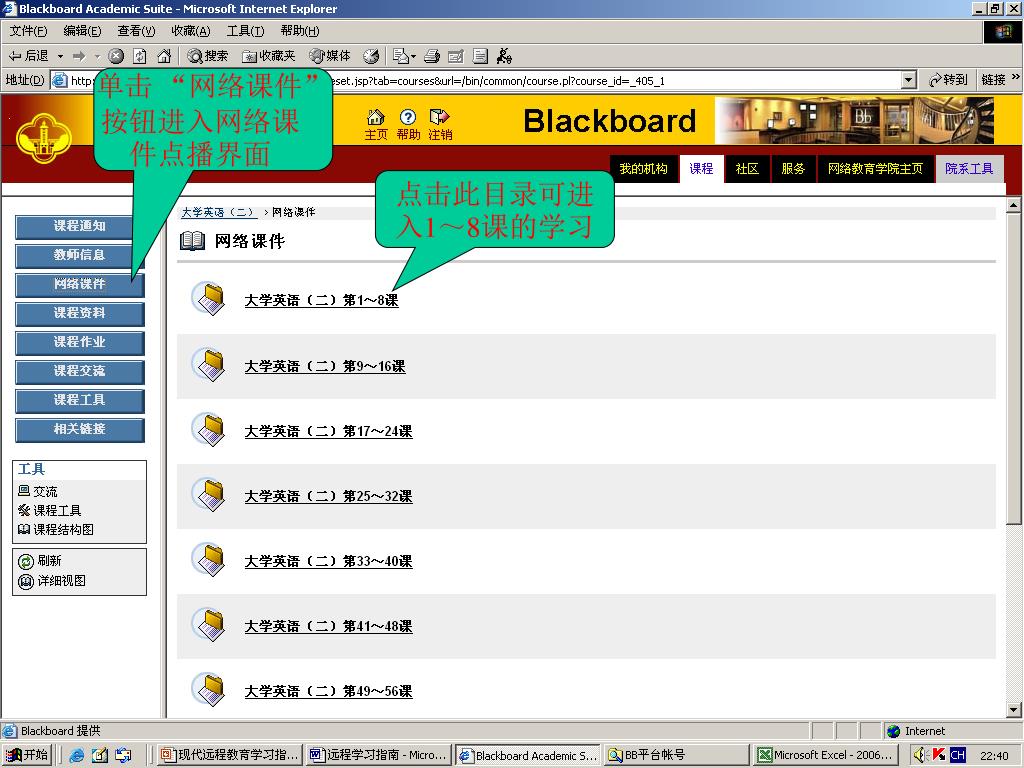Click the Print toolbar icon
The image size is (1024, 768).
coord(432,56)
